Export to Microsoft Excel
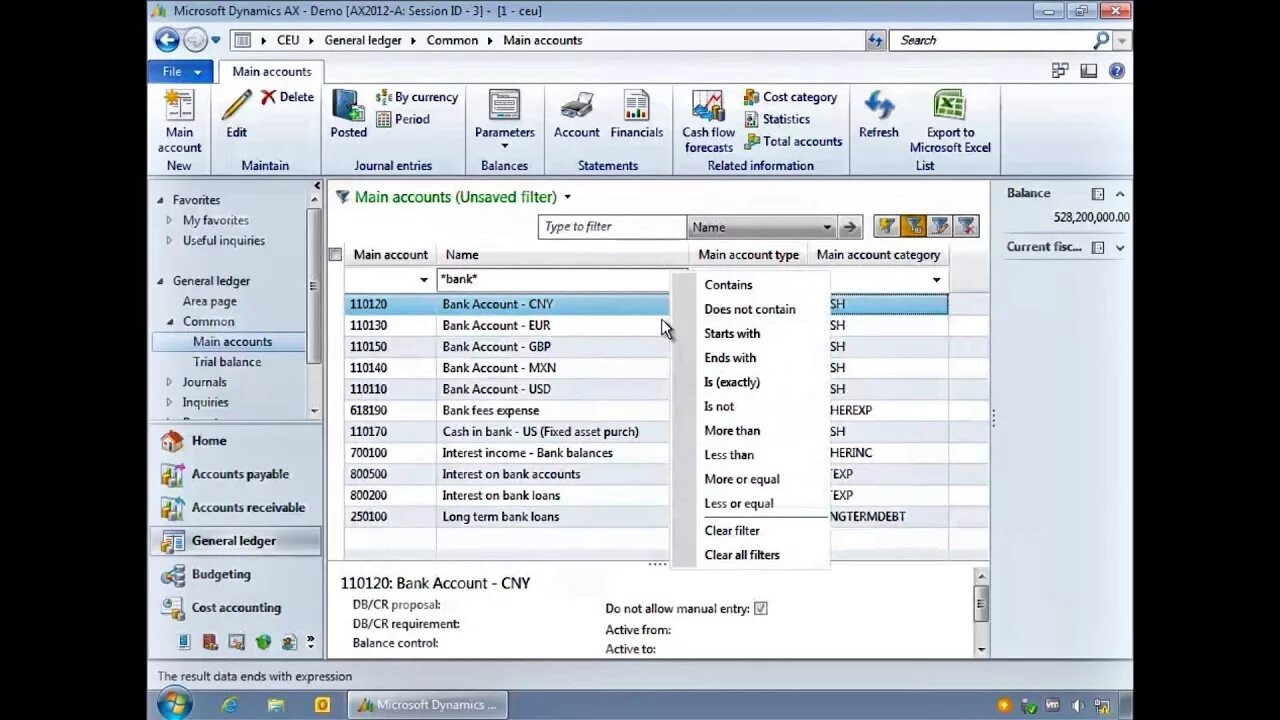This screenshot has width=1280, height=720. coord(950,121)
